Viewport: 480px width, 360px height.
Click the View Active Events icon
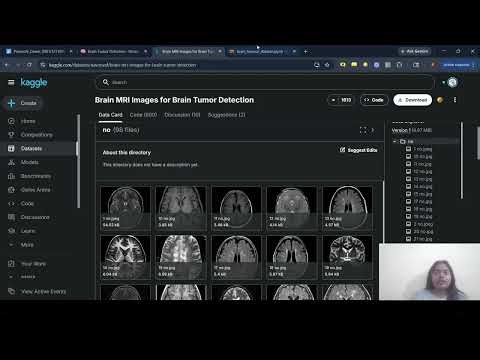pyautogui.click(x=11, y=291)
